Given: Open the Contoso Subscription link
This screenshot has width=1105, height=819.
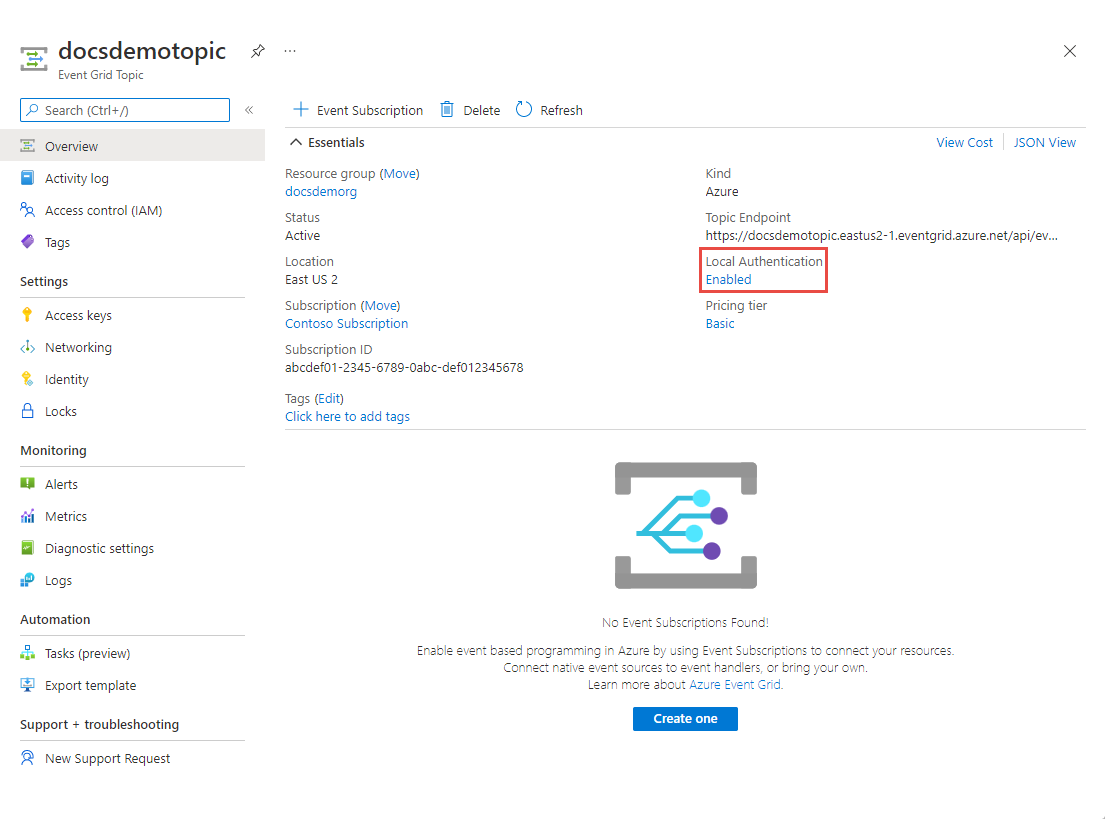Looking at the screenshot, I should pyautogui.click(x=346, y=324).
